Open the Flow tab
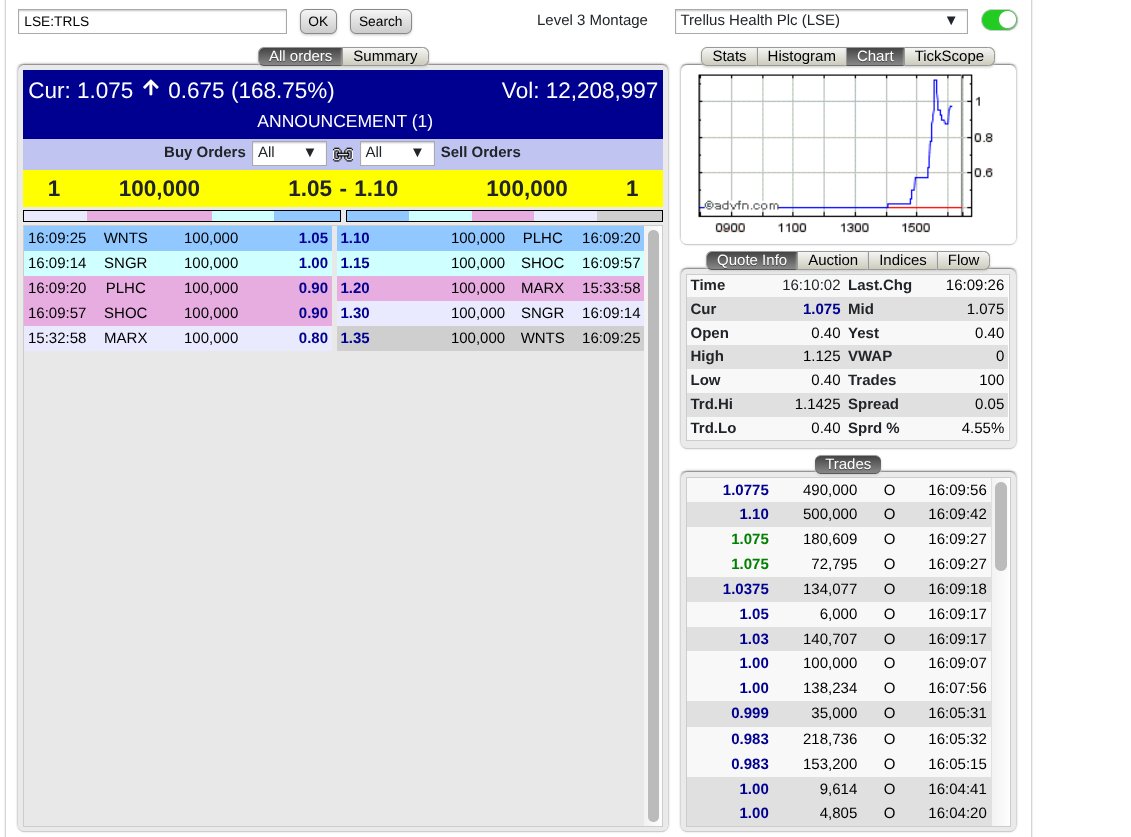Viewport: 1131px width, 837px height. [x=963, y=260]
